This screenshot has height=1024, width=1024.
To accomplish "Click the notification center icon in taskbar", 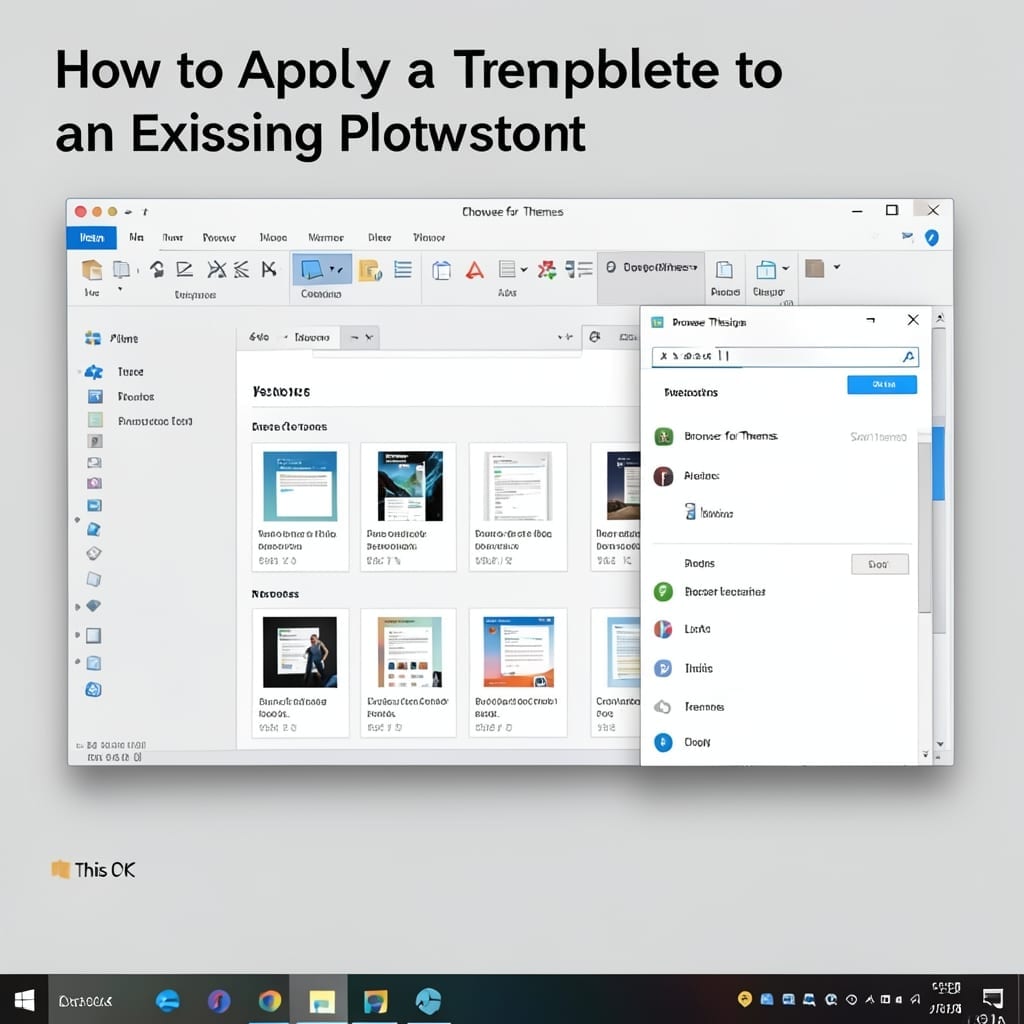I will click(993, 997).
